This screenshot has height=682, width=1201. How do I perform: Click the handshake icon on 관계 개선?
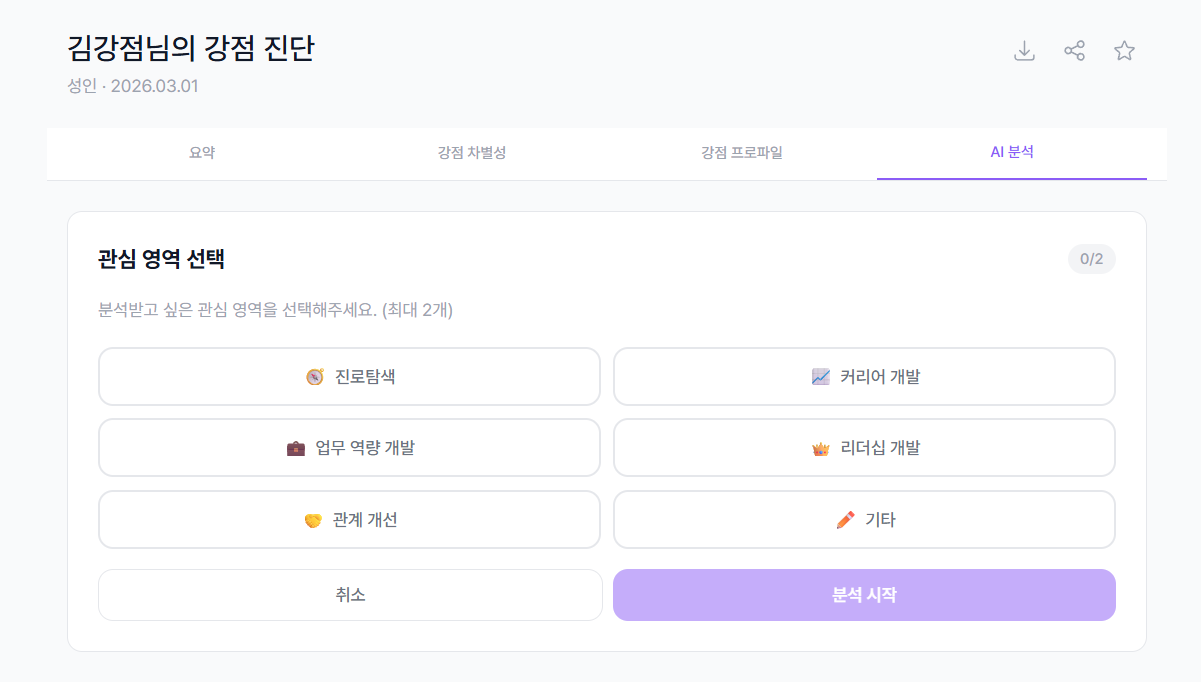313,519
